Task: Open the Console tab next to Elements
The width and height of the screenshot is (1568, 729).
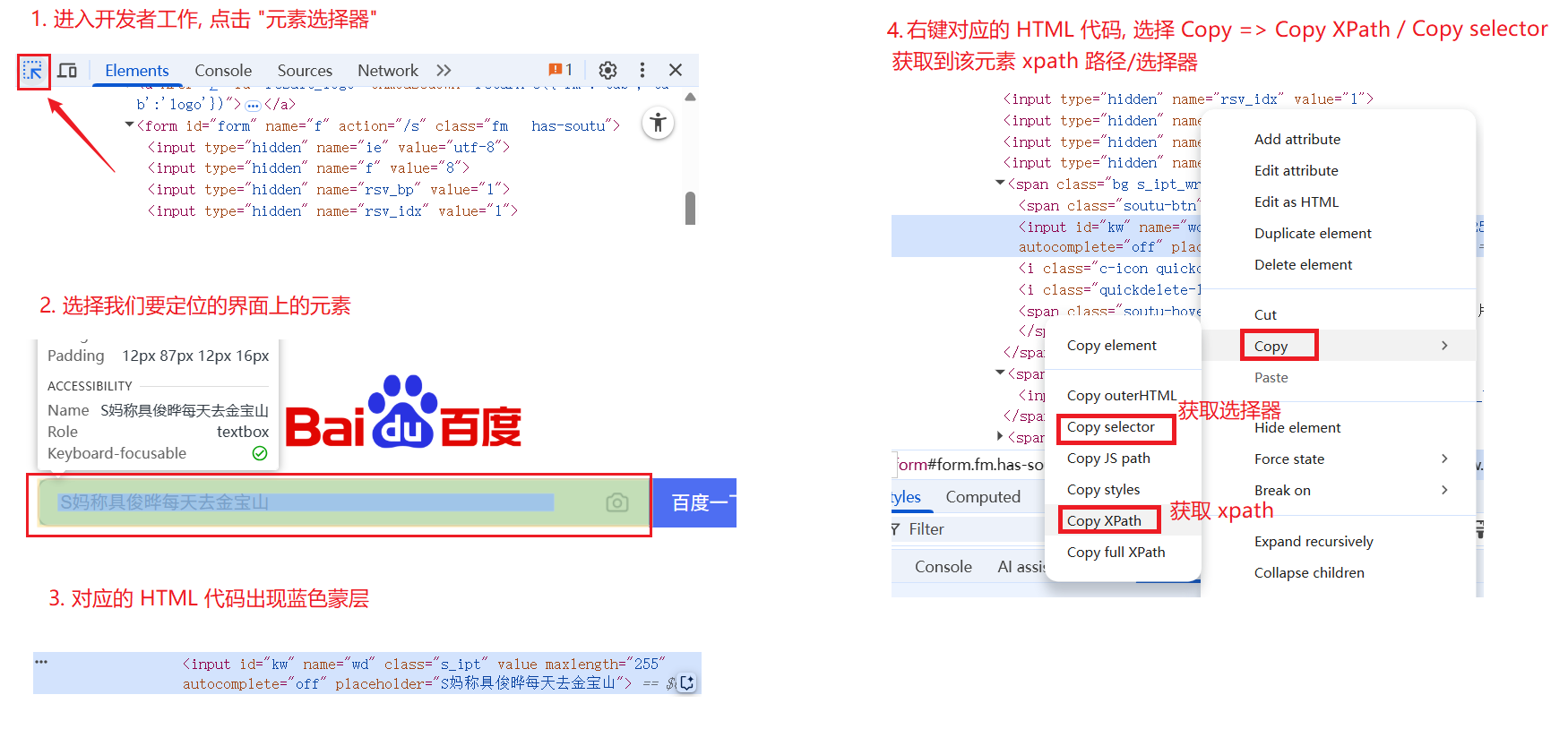Action: tap(223, 70)
